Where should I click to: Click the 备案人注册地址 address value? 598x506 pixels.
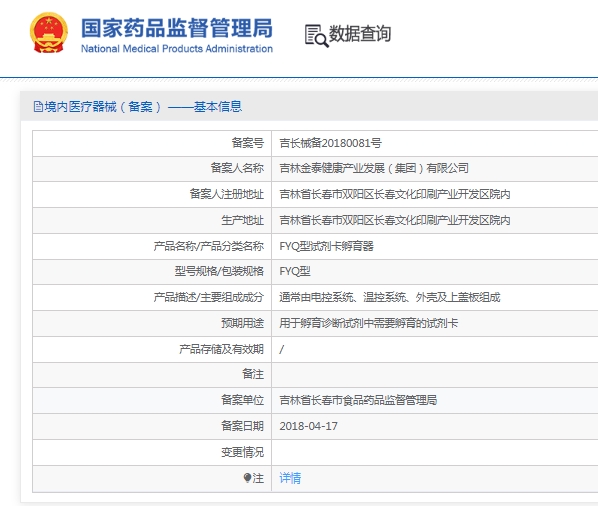395,194
